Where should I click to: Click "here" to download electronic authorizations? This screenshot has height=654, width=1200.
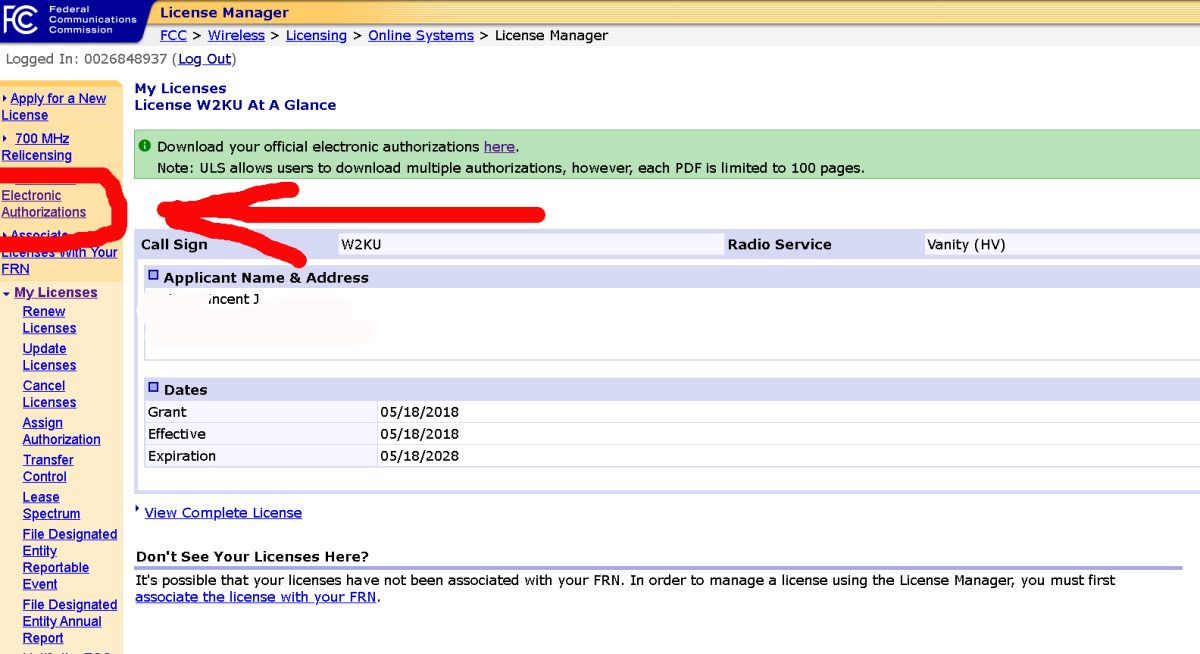499,146
